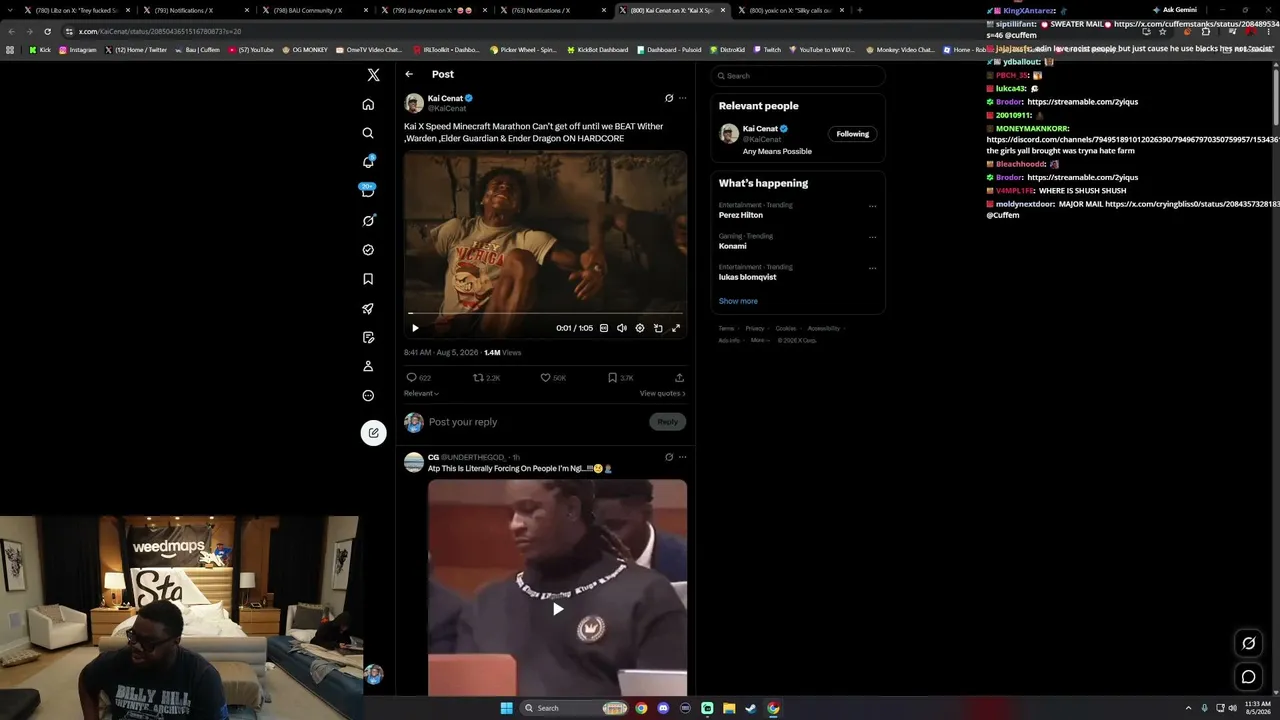Enter fullscreen video mode

coord(676,328)
